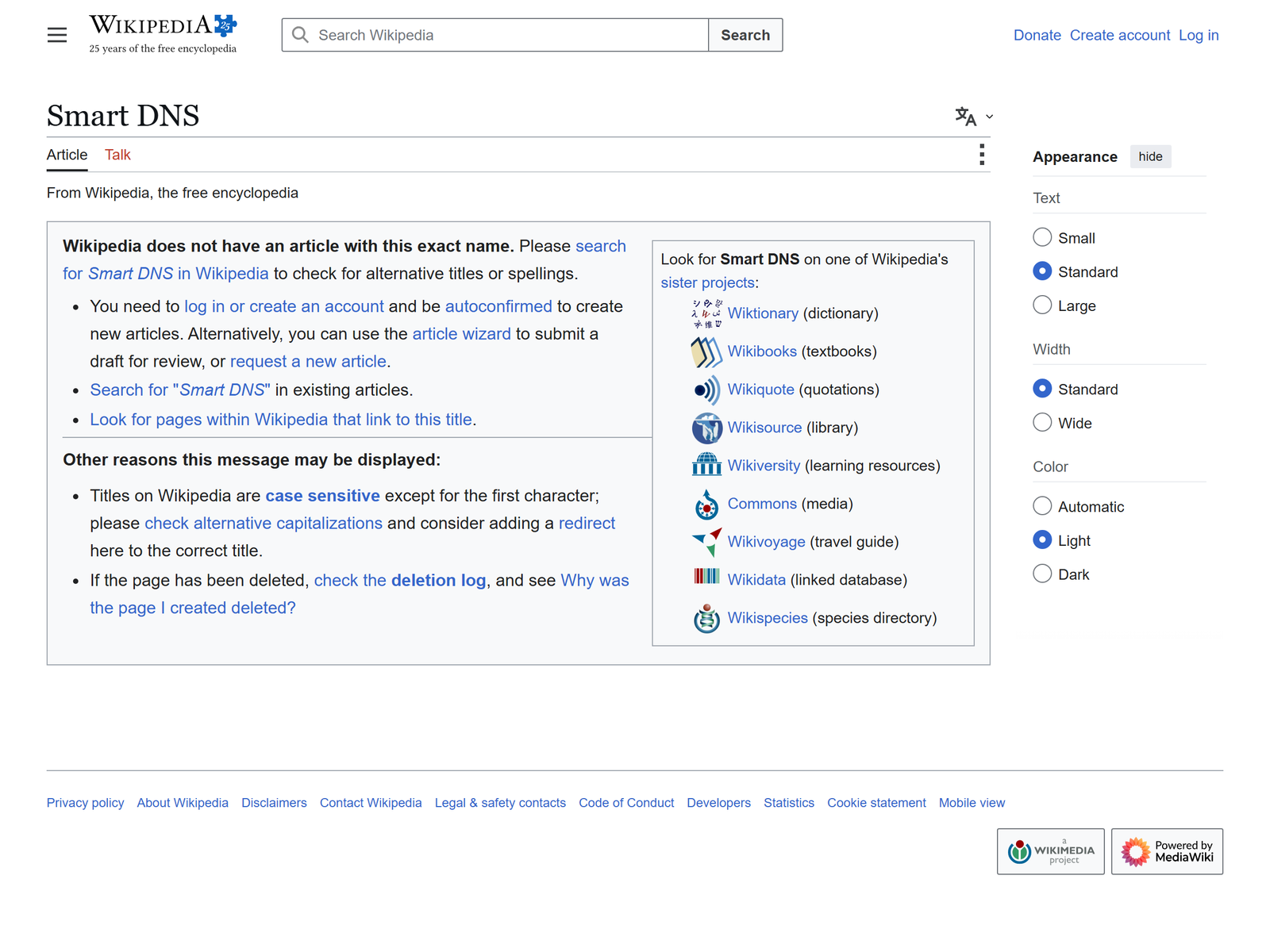1270x952 pixels.
Task: Click the Wiktionary logo icon
Action: [706, 313]
